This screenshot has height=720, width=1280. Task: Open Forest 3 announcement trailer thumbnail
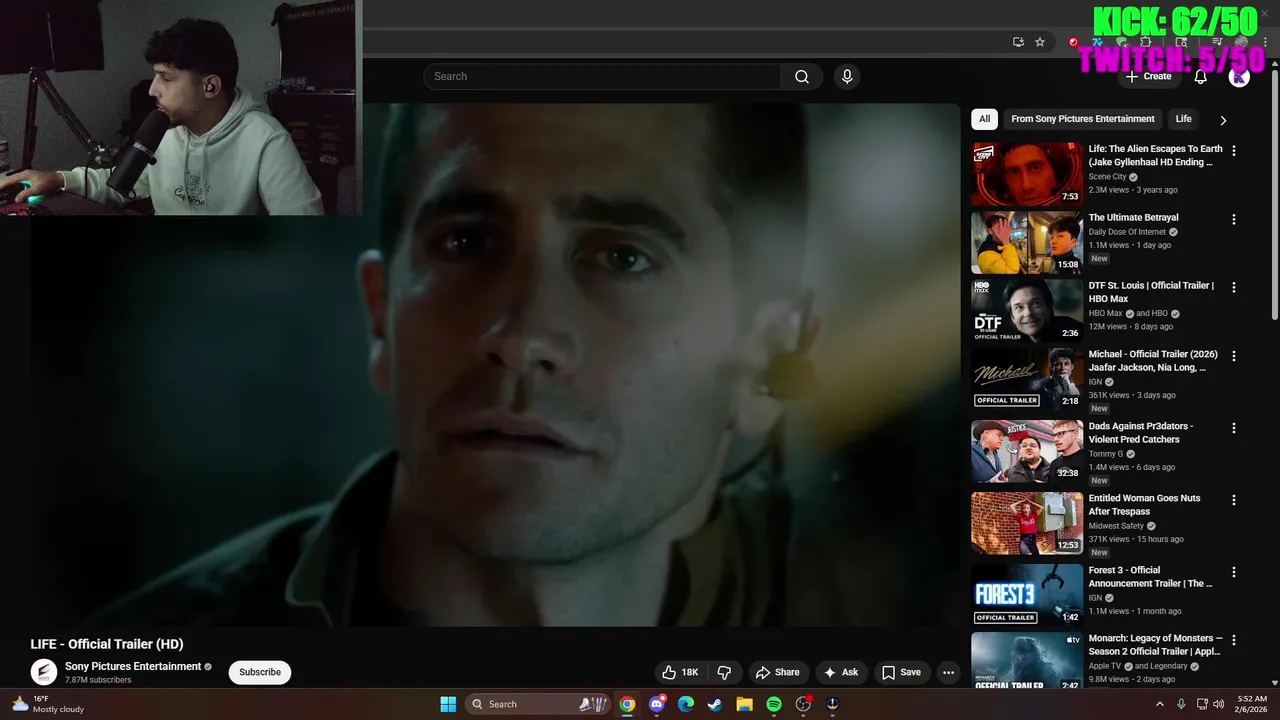(x=1027, y=595)
